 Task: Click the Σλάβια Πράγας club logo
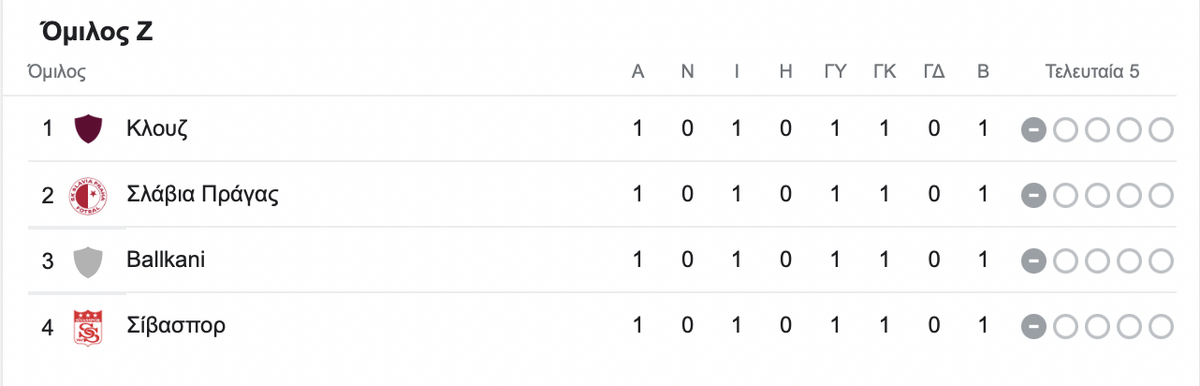88,195
